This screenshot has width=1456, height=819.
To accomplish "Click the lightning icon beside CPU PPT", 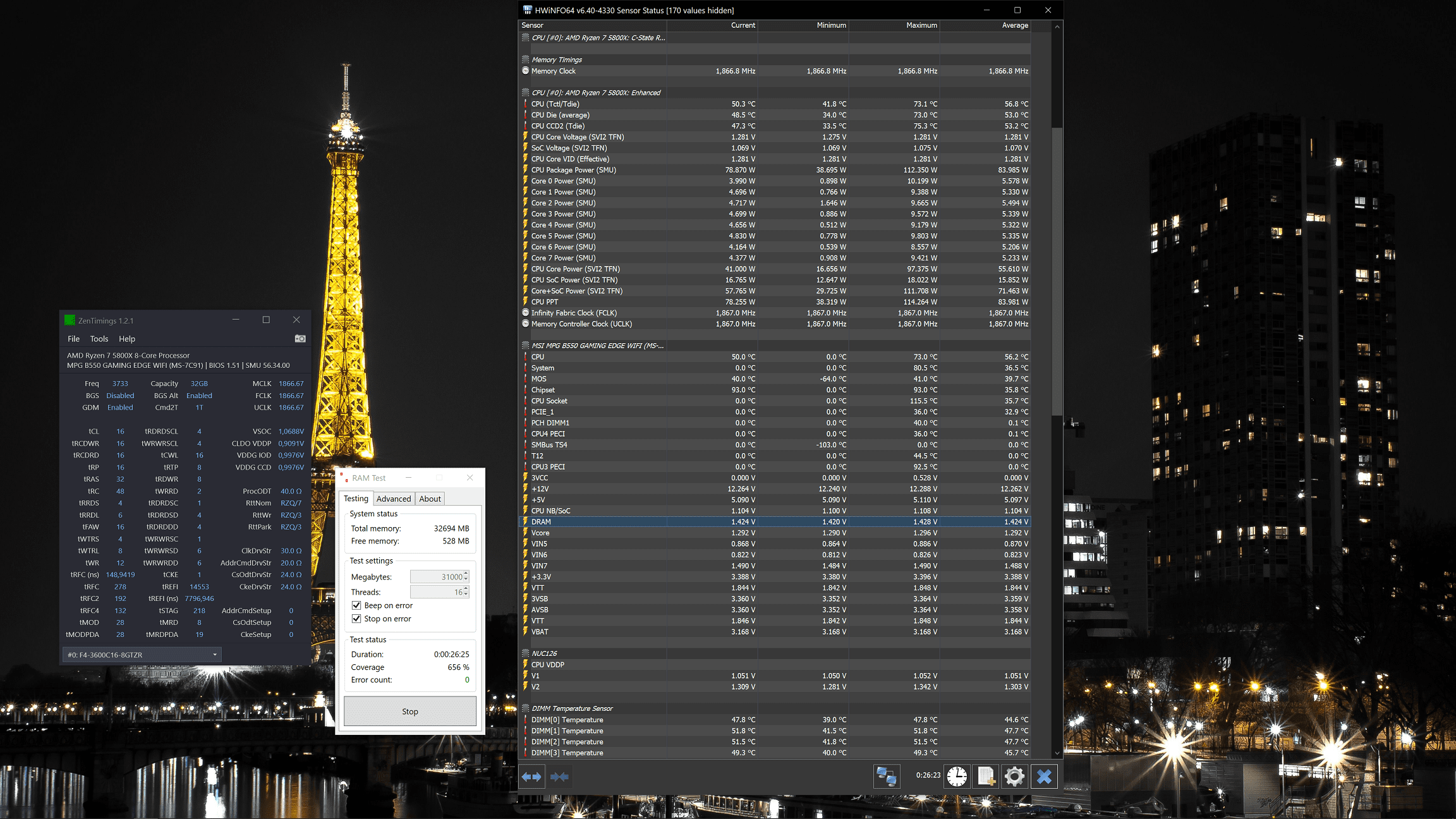I will click(x=525, y=302).
